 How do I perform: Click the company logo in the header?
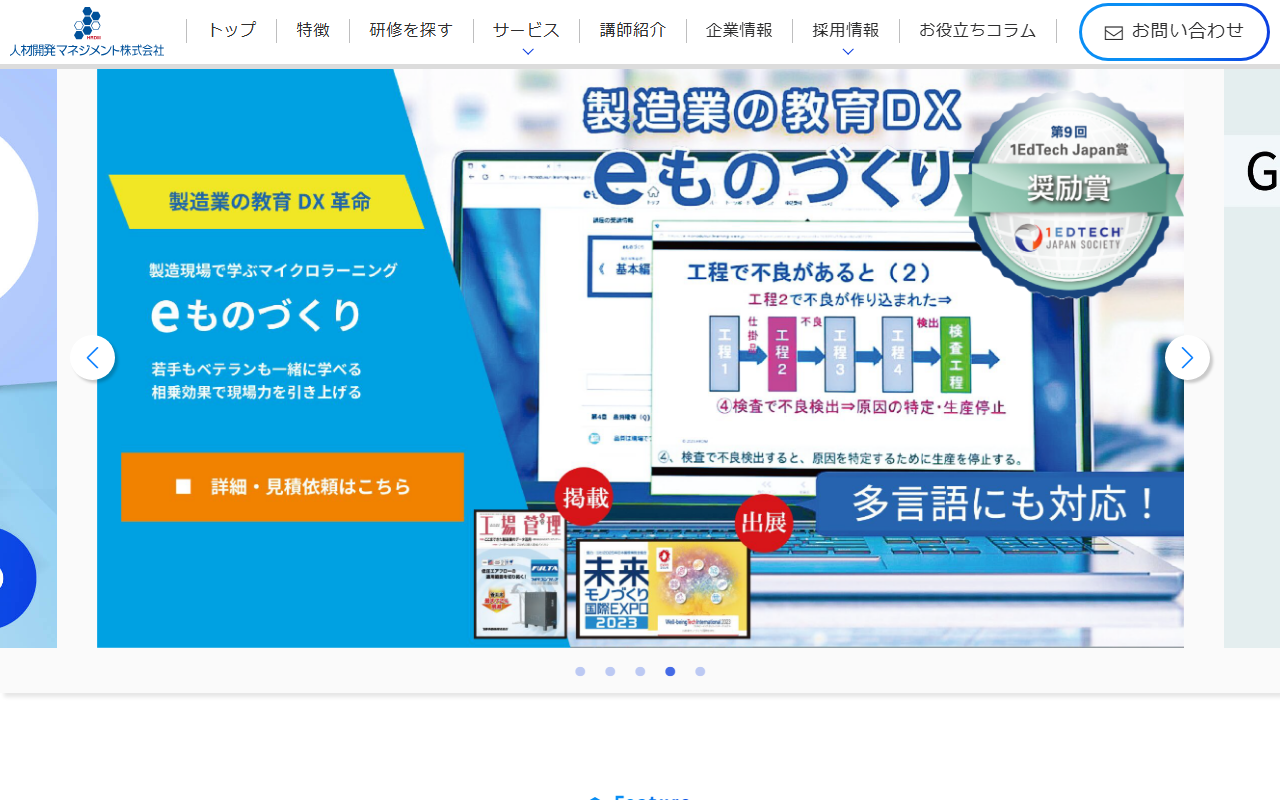coord(87,31)
